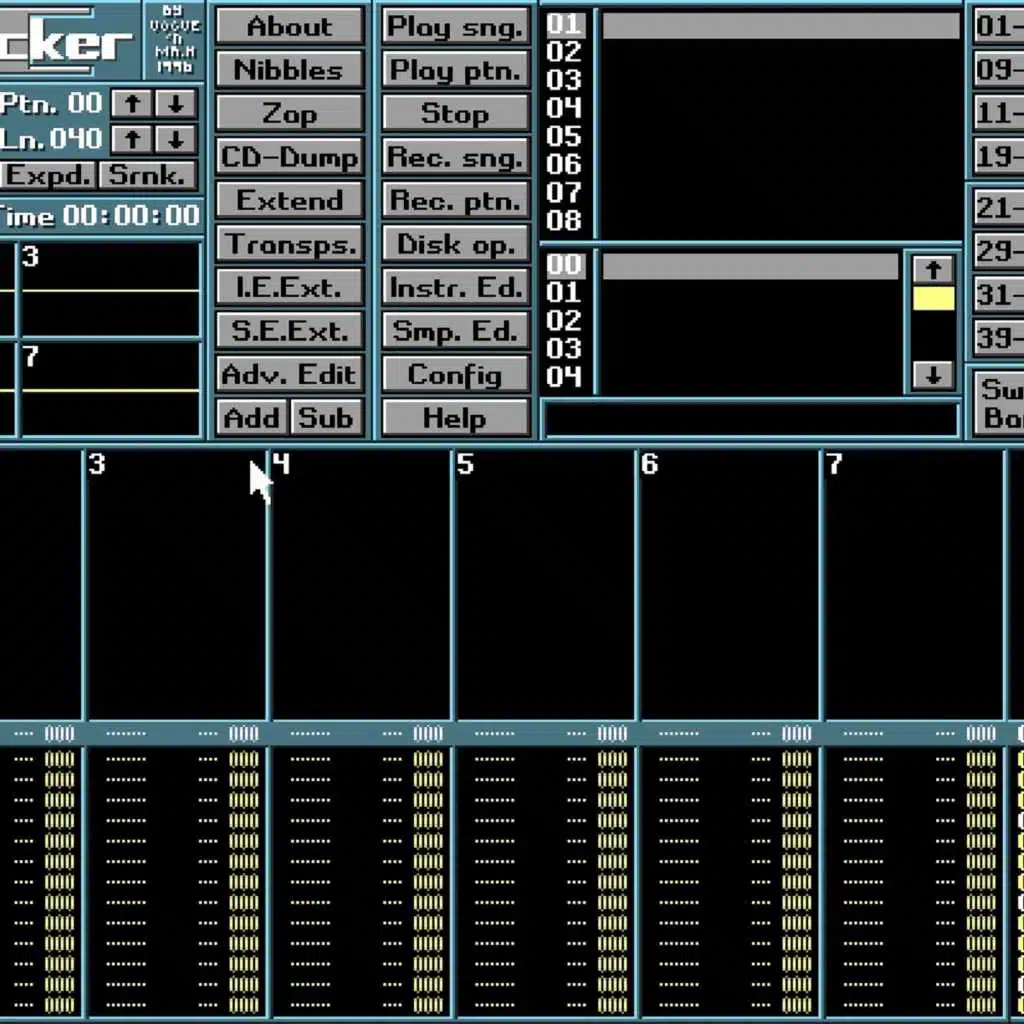Open the Instr. Ed. instrument editor
Screen dimensions: 1024x1024
[x=455, y=288]
